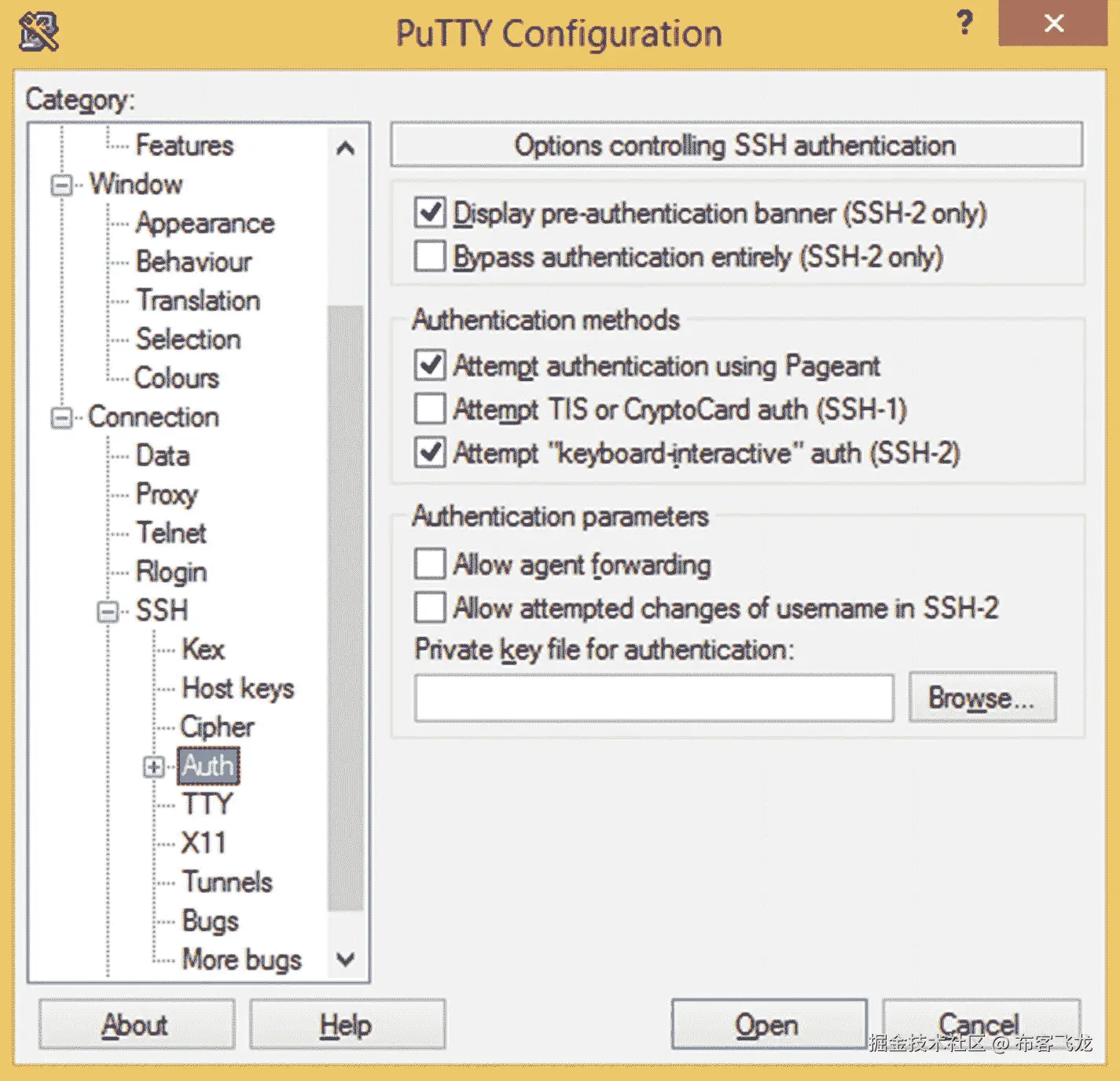Enable Allow attempted changes of username

pyautogui.click(x=429, y=607)
